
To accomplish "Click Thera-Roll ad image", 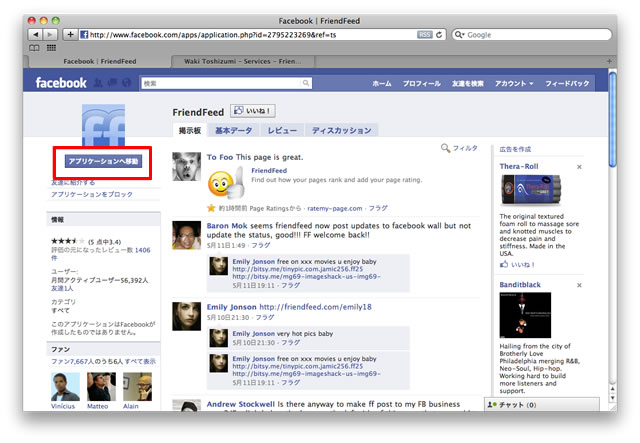I will tap(531, 189).
